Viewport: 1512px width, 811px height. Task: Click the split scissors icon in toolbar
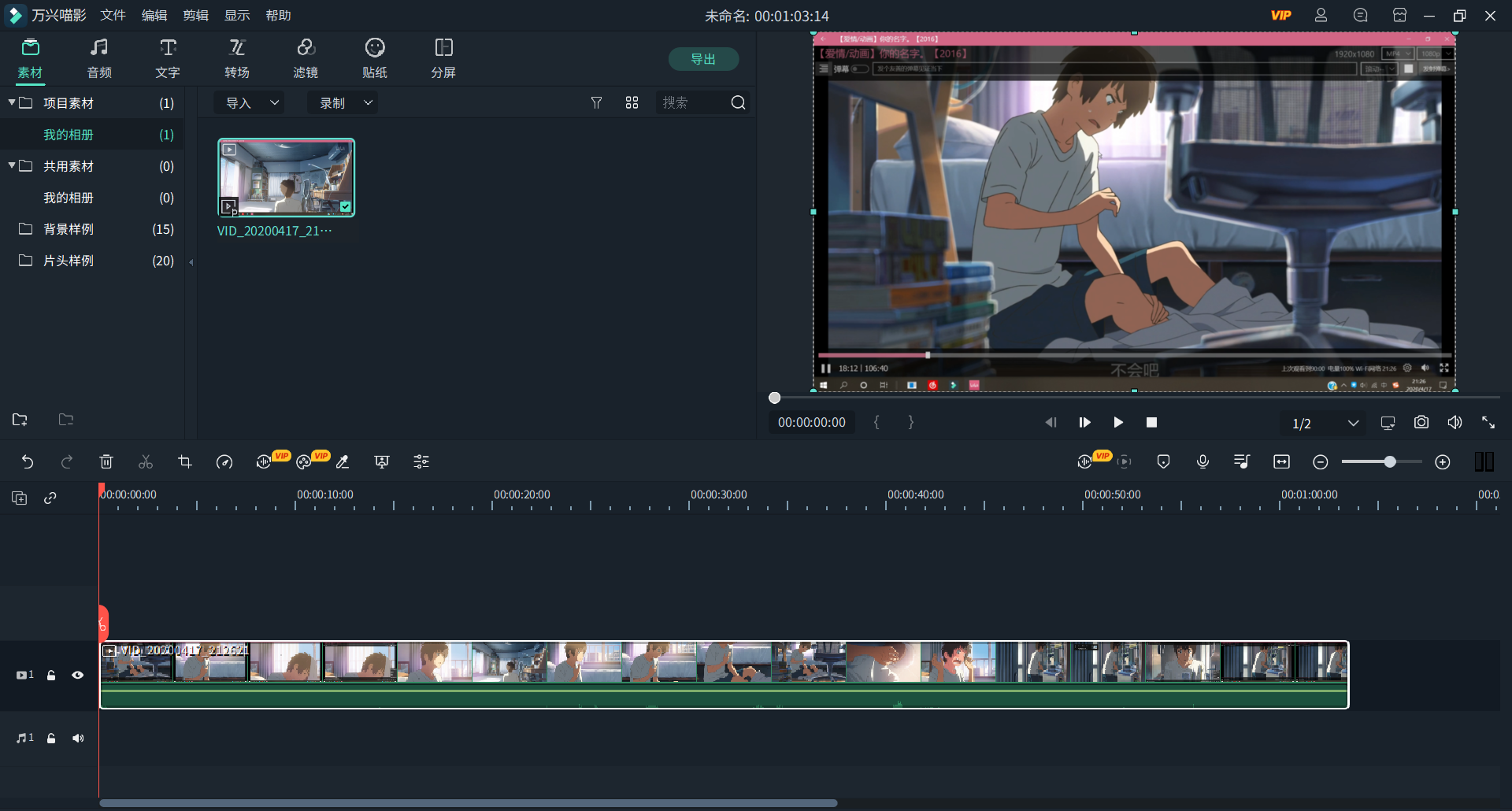(146, 462)
